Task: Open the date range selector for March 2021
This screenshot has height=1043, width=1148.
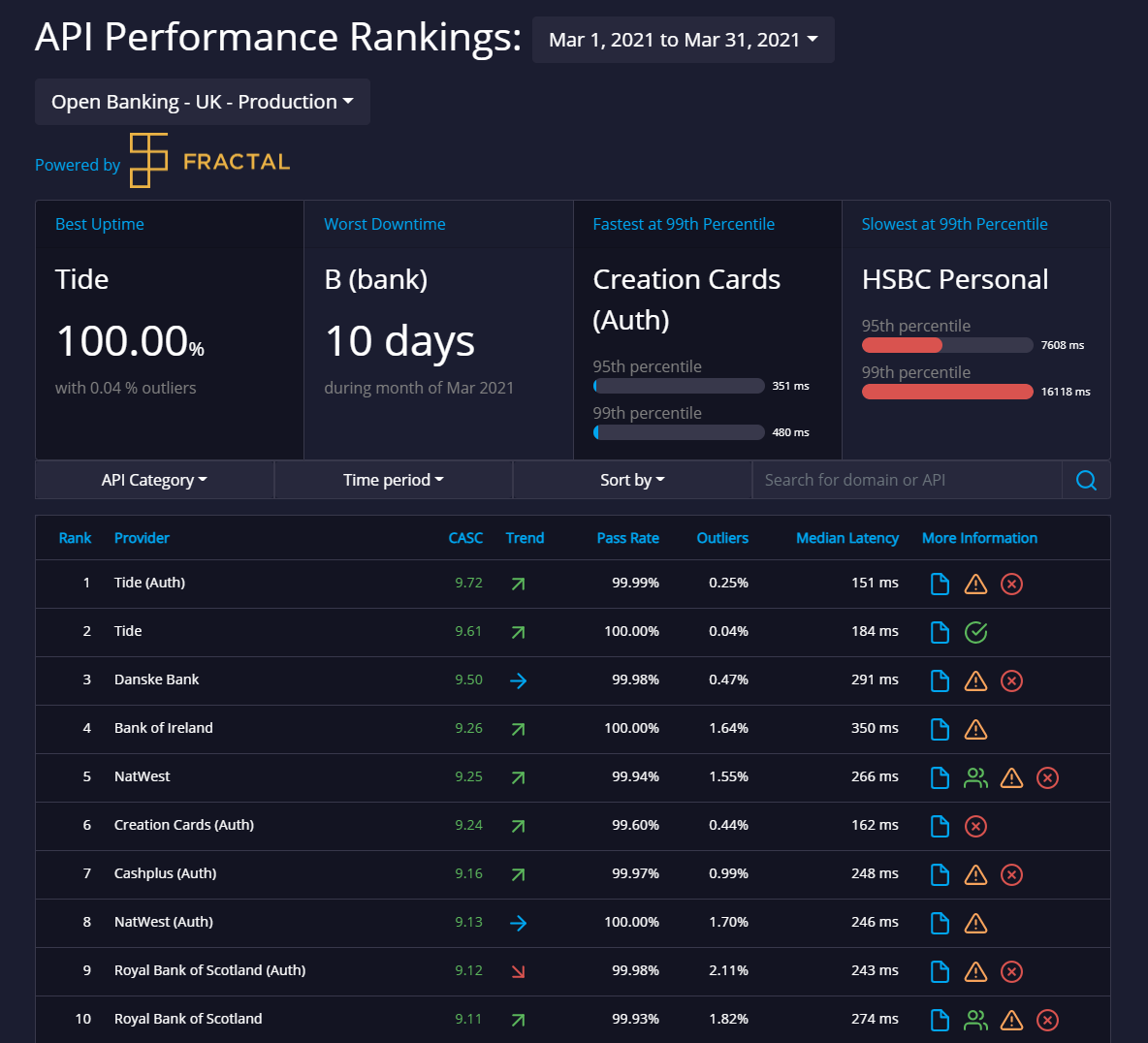Action: click(x=683, y=40)
